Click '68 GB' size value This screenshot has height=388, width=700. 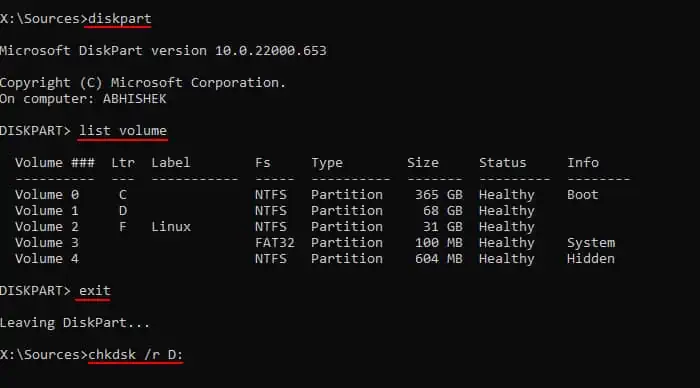point(443,211)
